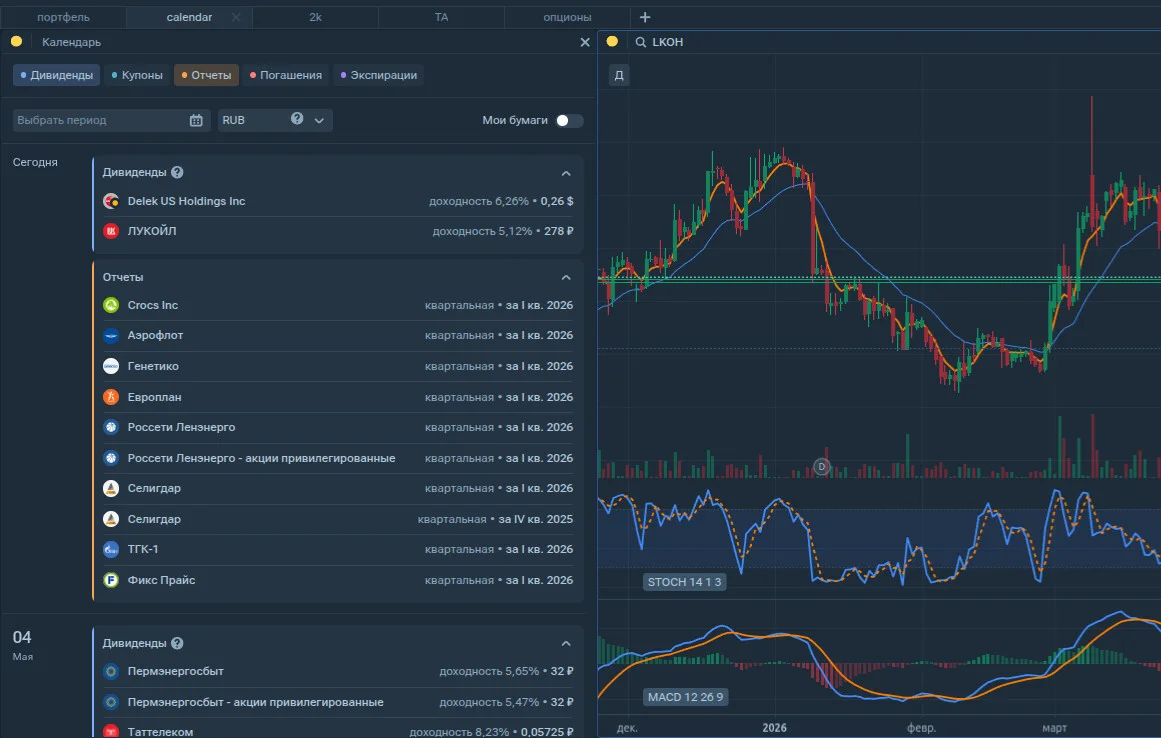Switch to the TA tab
This screenshot has width=1161, height=738.
(441, 17)
